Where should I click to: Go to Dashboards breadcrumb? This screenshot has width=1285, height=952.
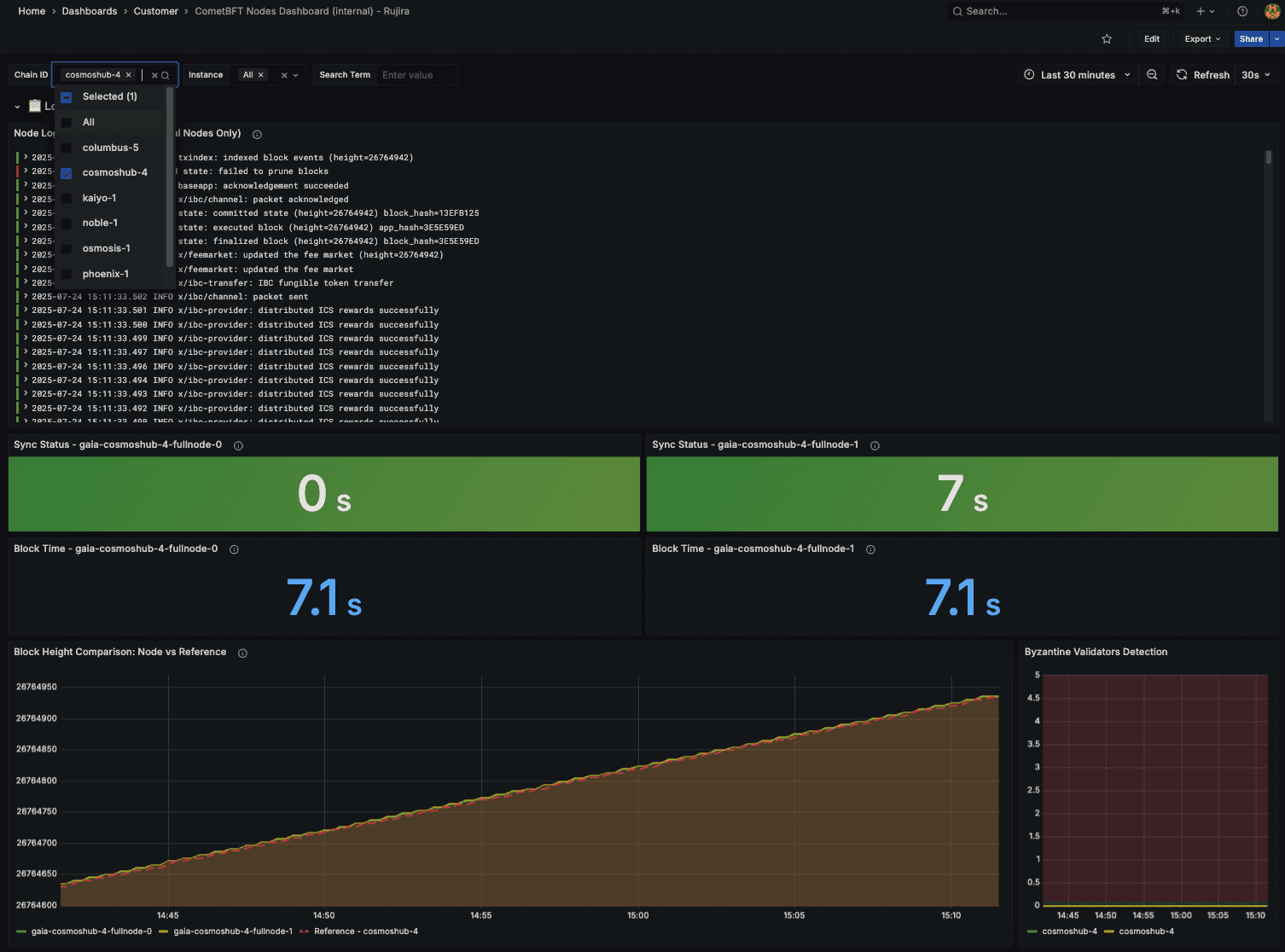pyautogui.click(x=90, y=11)
